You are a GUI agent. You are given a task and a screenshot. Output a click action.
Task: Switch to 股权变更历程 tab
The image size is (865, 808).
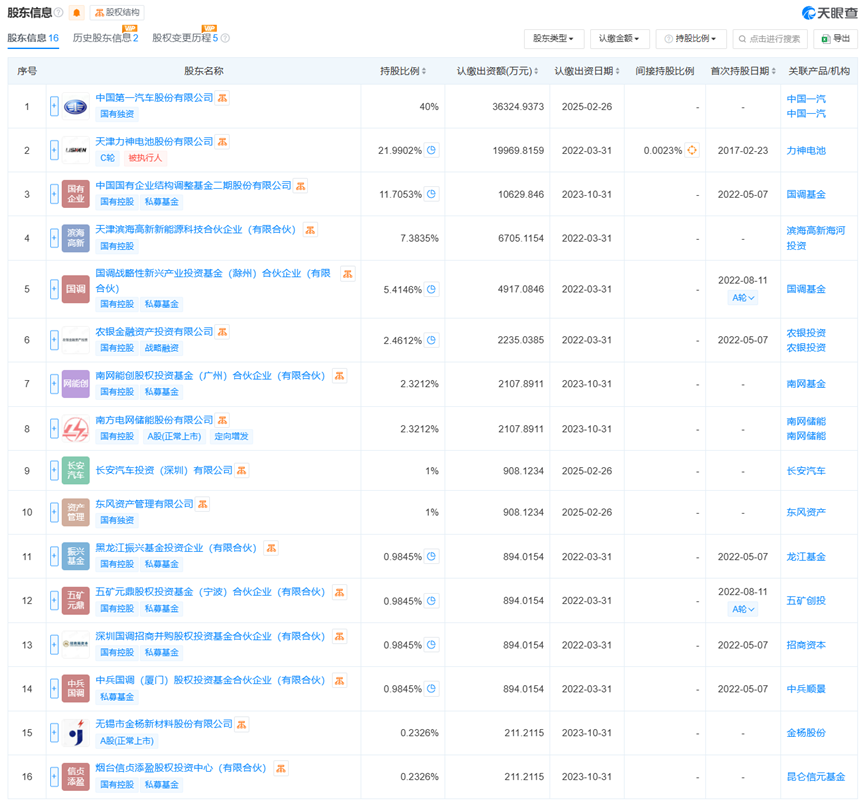[185, 38]
